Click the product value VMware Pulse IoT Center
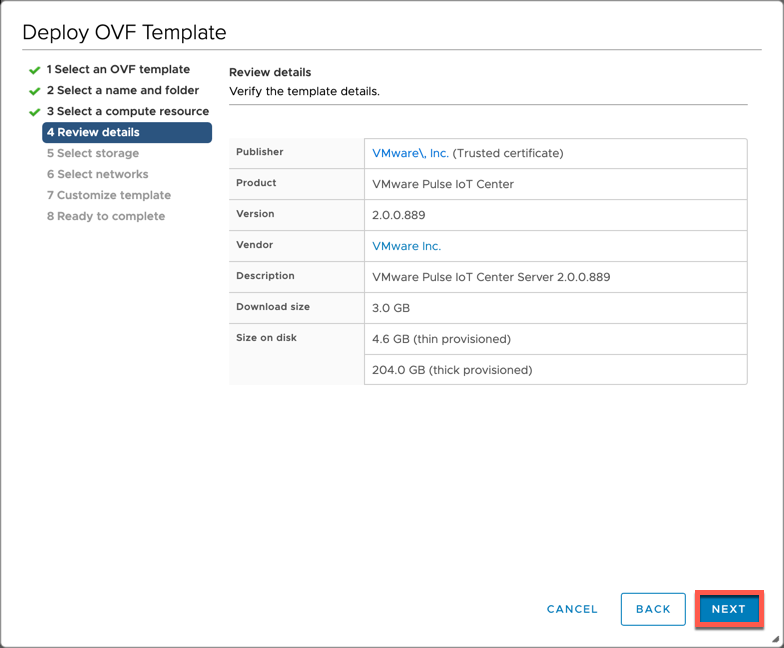The width and height of the screenshot is (784, 648). pos(443,184)
